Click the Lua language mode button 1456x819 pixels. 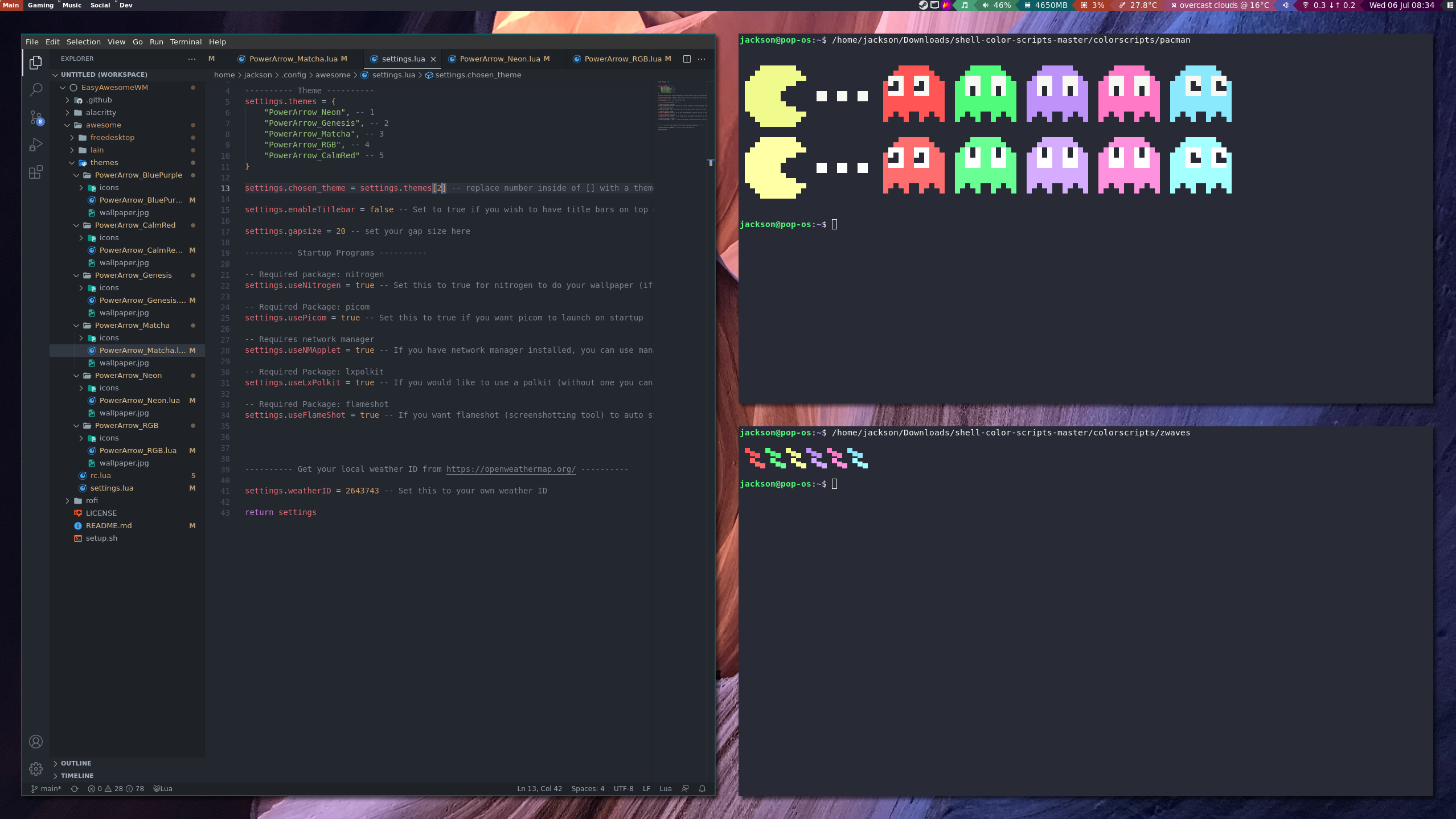(x=665, y=788)
